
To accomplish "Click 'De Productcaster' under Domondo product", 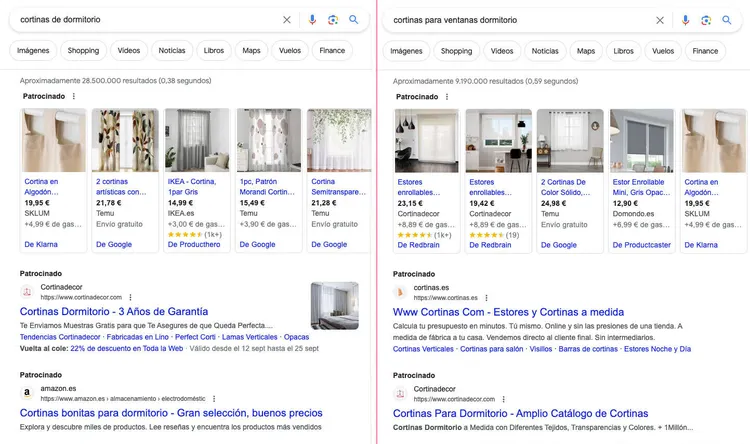I will point(641,245).
